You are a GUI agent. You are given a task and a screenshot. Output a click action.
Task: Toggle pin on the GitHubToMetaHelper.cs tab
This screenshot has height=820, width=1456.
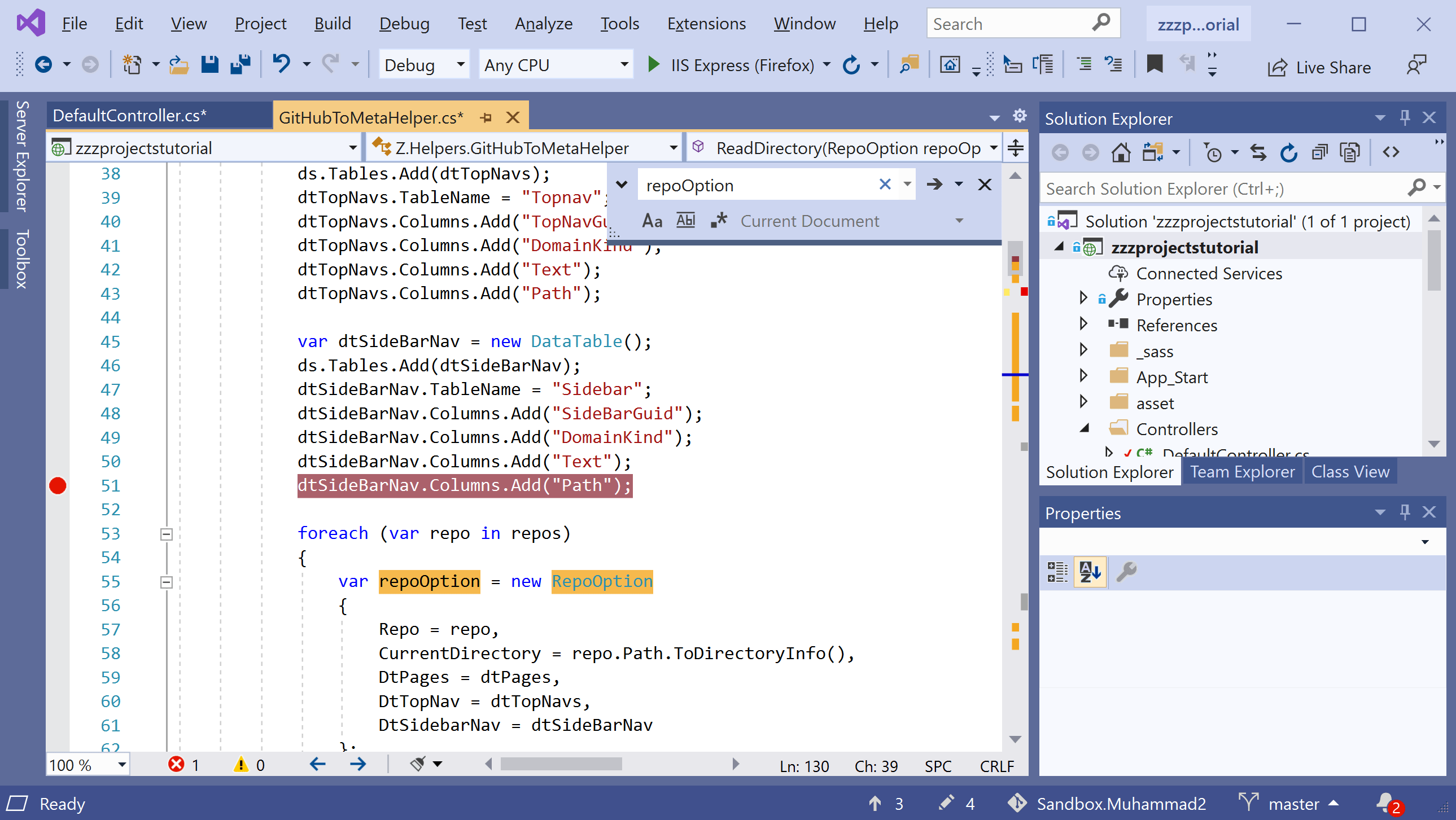point(485,117)
